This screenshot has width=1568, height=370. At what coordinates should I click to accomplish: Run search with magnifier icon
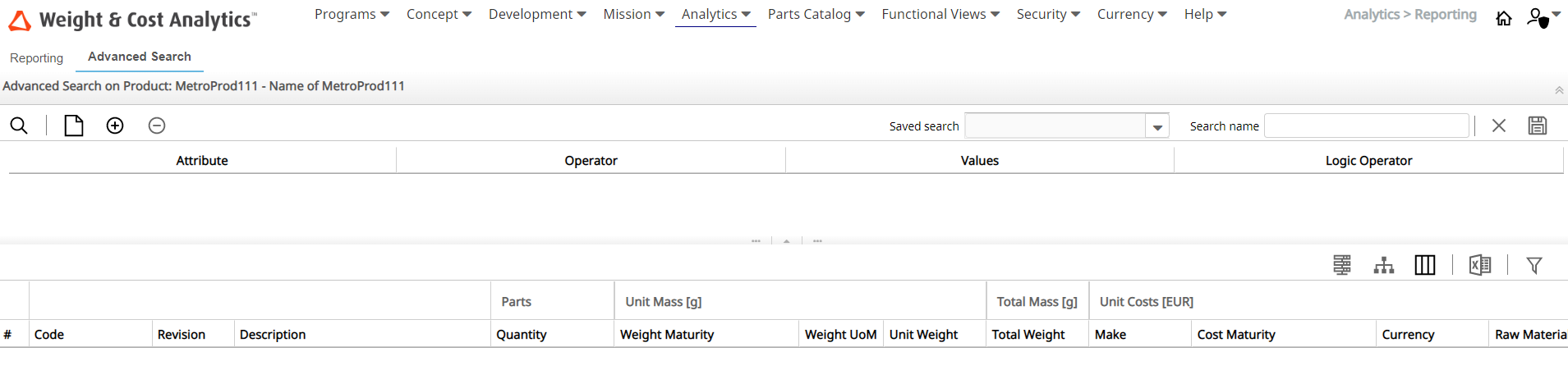click(x=19, y=126)
